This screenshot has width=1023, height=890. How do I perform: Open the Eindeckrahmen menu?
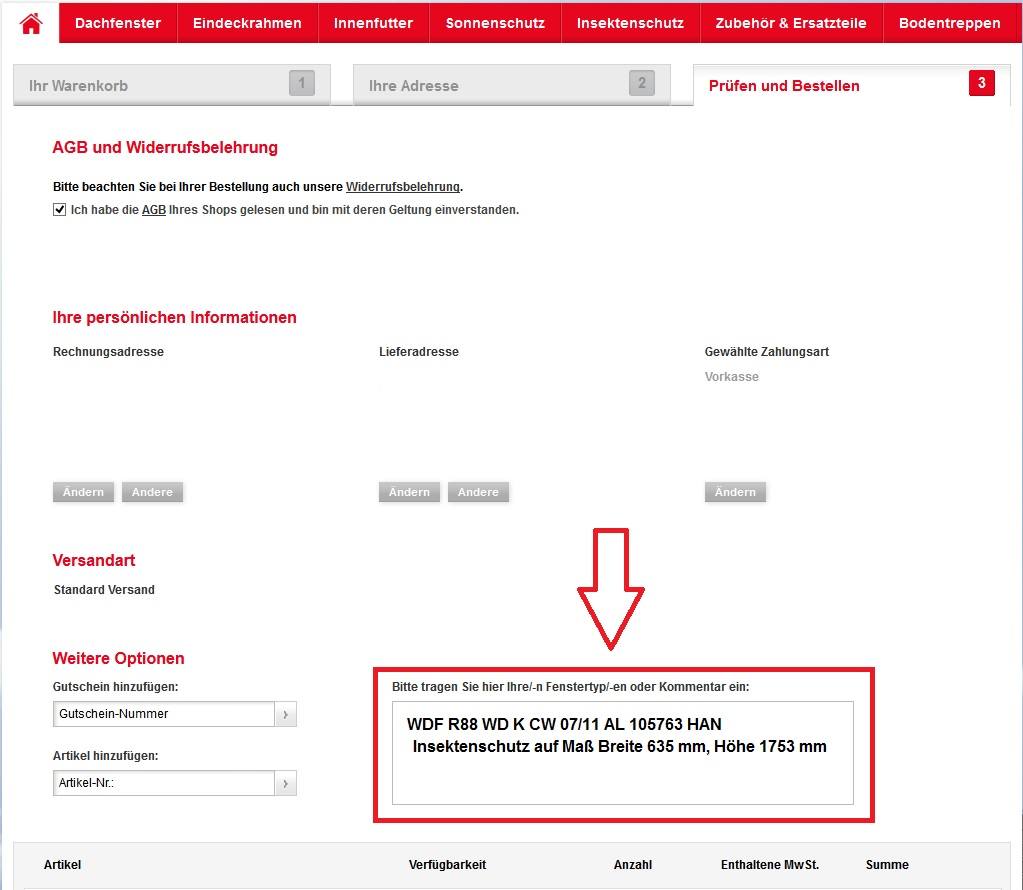(247, 23)
